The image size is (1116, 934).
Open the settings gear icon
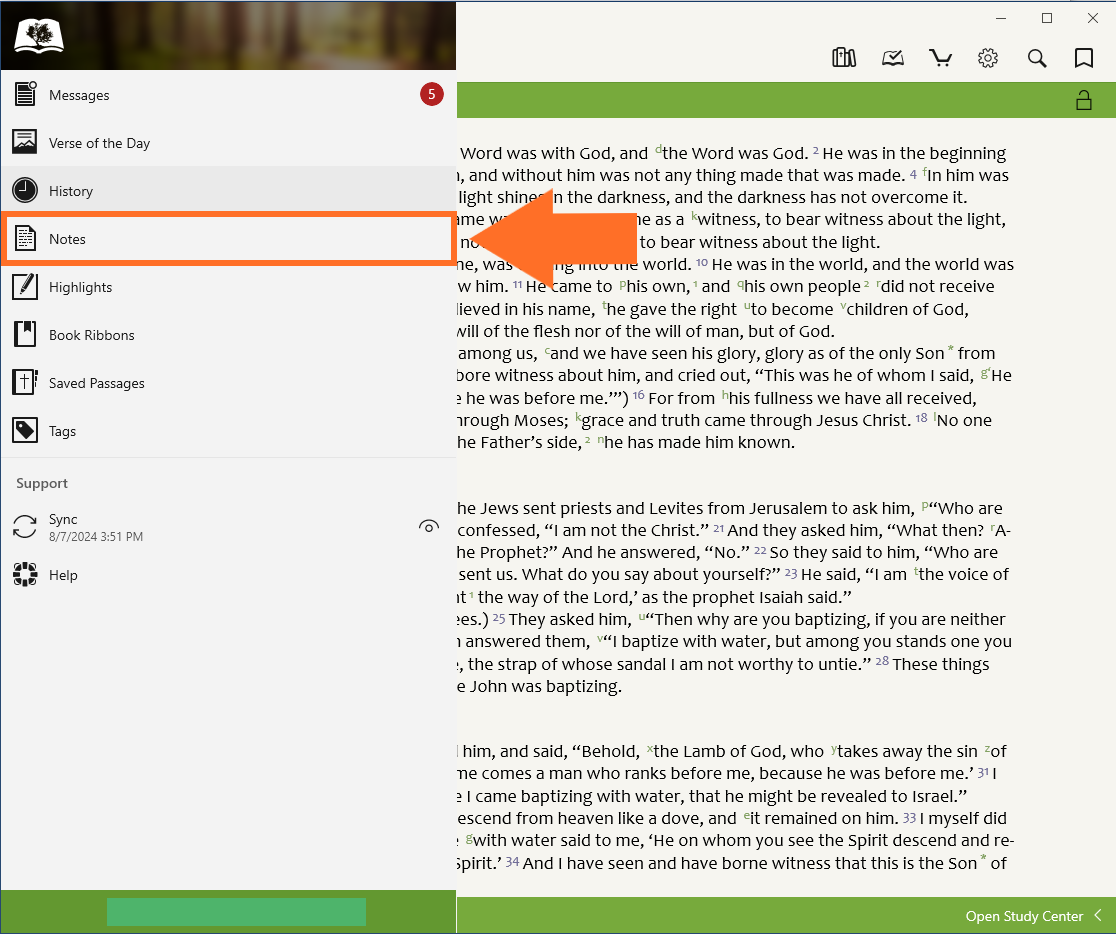click(x=988, y=58)
